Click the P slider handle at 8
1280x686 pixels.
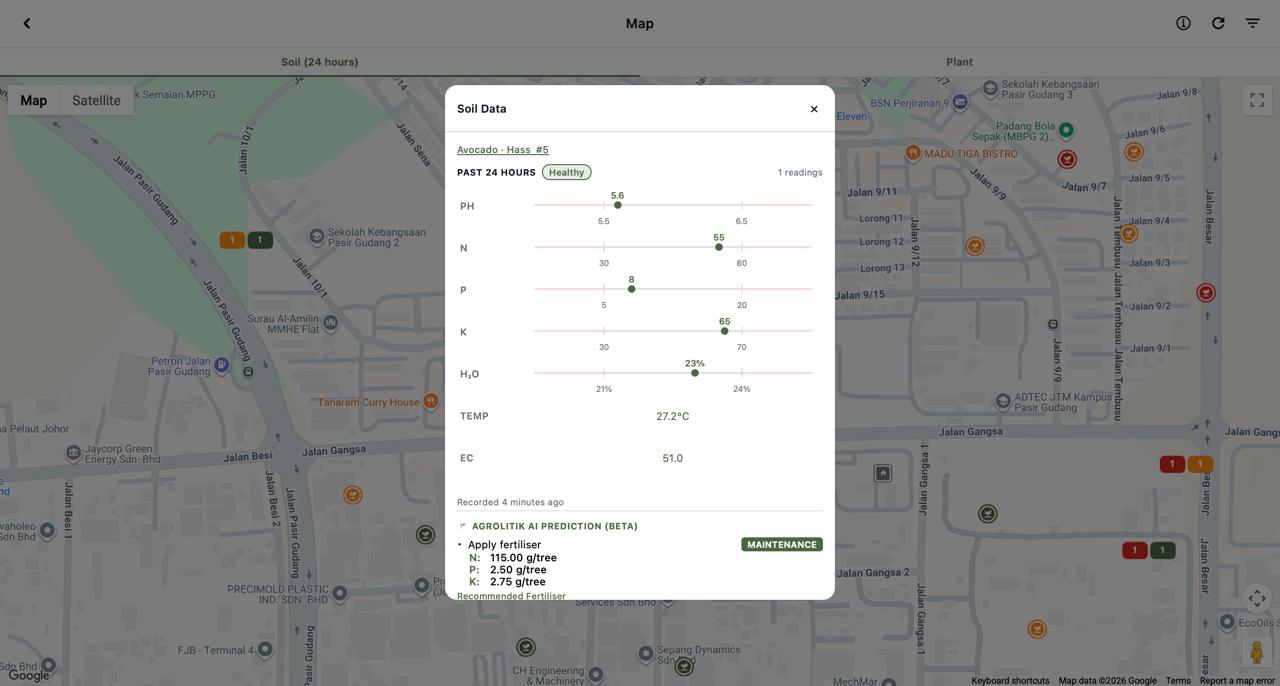[632, 289]
